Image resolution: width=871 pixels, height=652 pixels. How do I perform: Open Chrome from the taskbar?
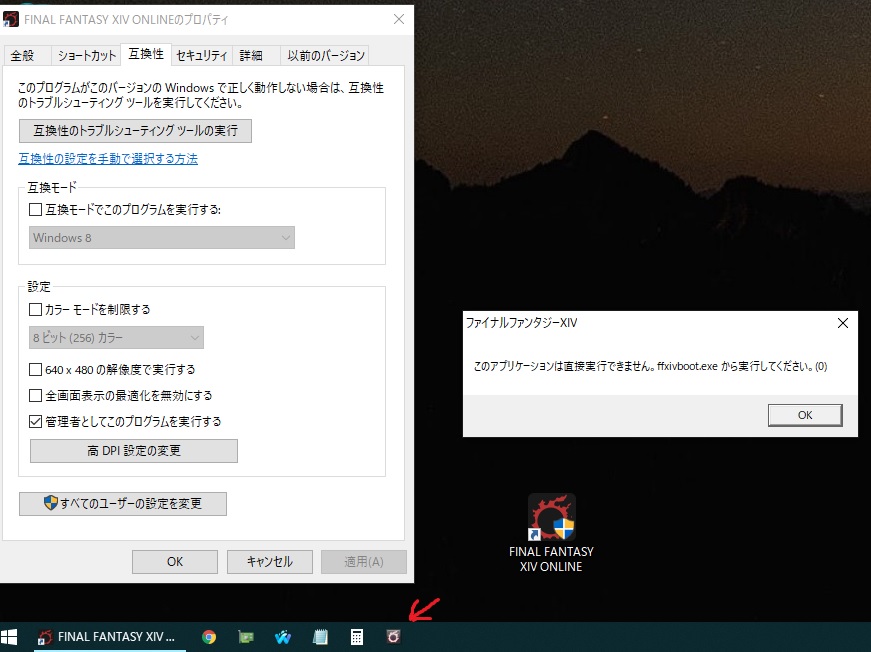209,637
